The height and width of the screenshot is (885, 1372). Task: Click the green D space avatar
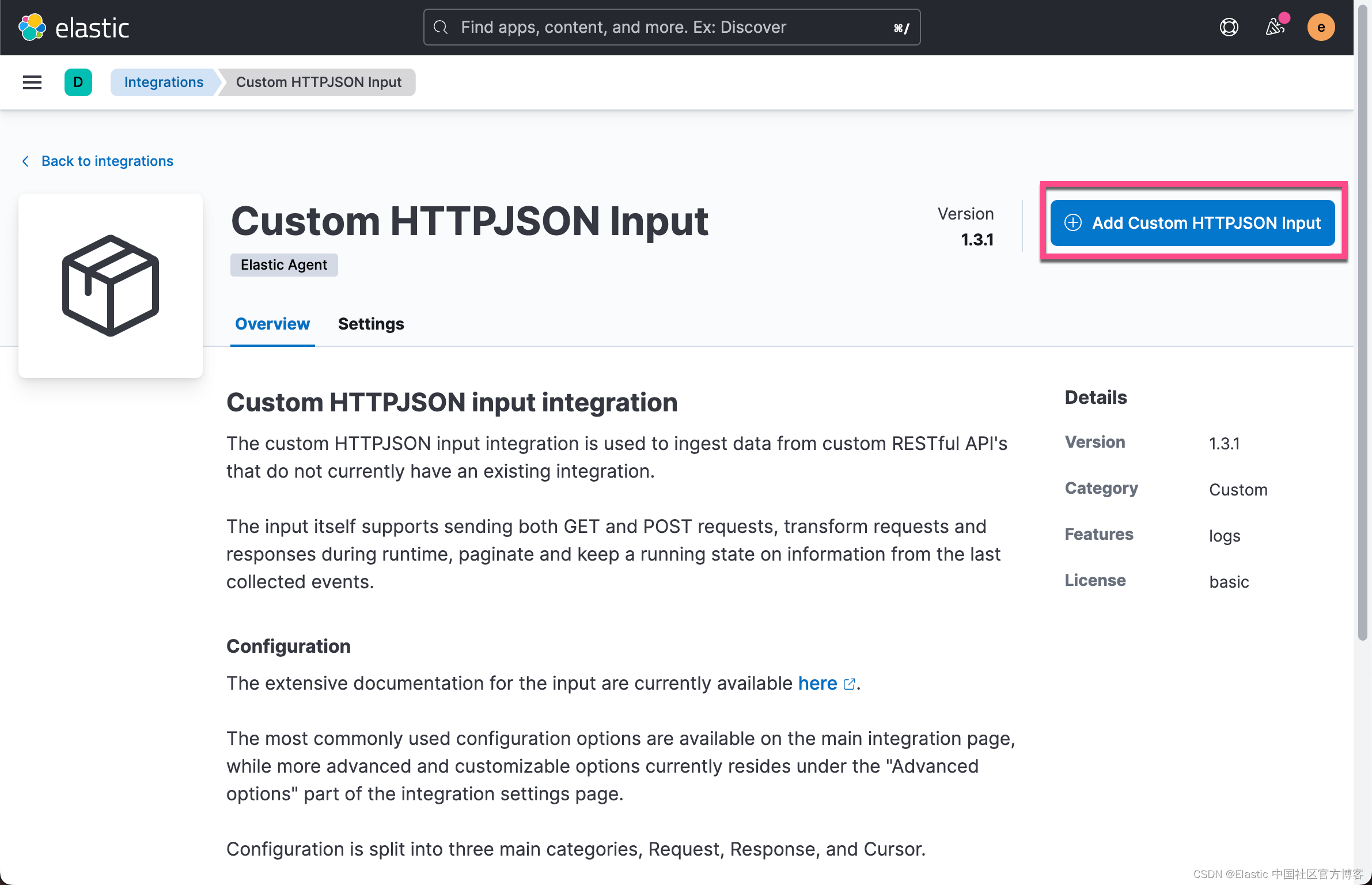(78, 82)
